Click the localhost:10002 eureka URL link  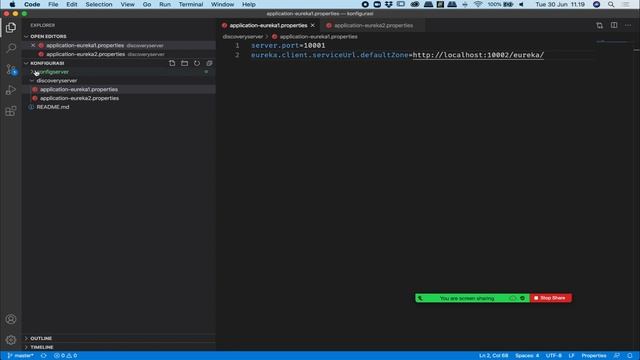(478, 55)
